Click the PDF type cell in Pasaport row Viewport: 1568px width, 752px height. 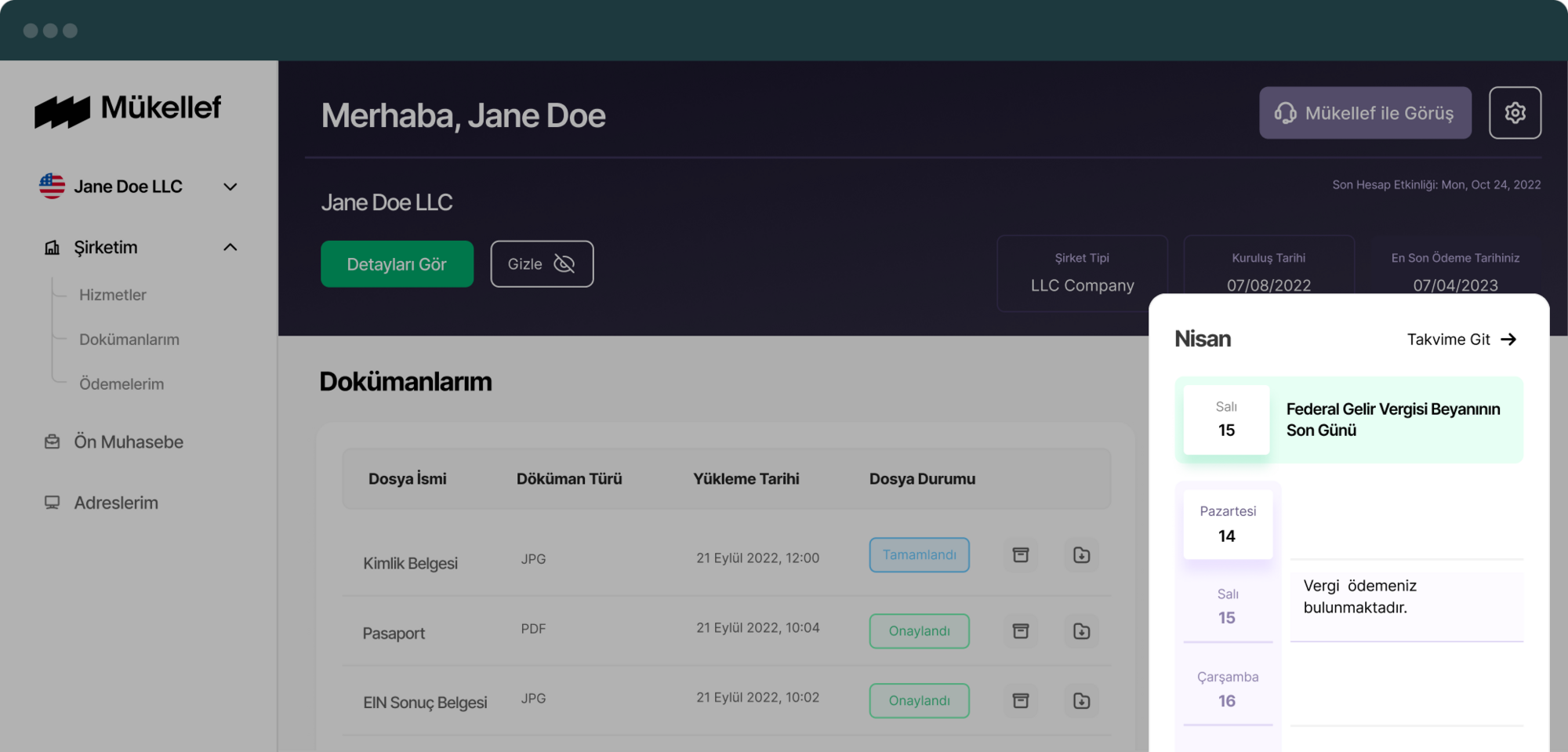pyautogui.click(x=533, y=629)
